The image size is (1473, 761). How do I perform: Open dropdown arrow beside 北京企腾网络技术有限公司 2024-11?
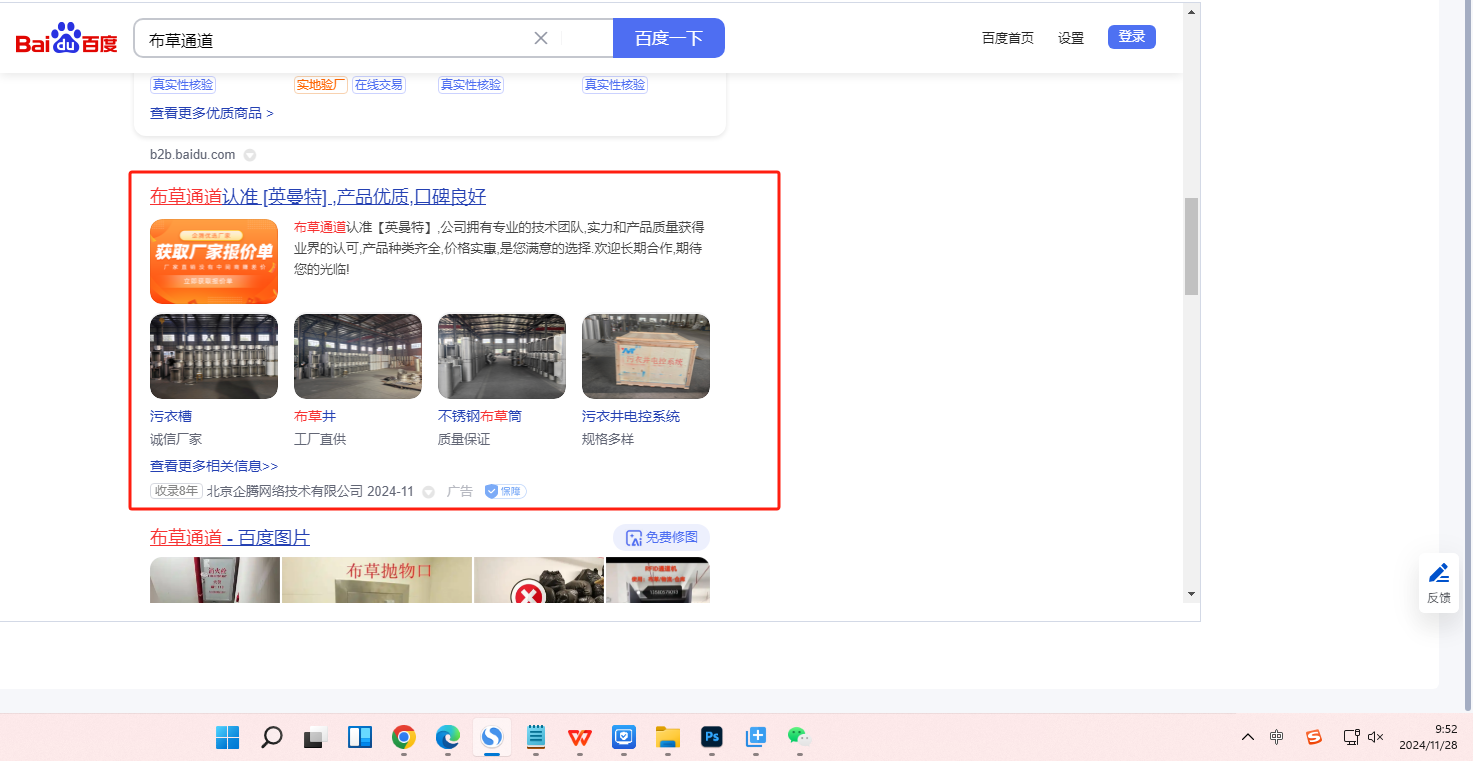(x=429, y=492)
